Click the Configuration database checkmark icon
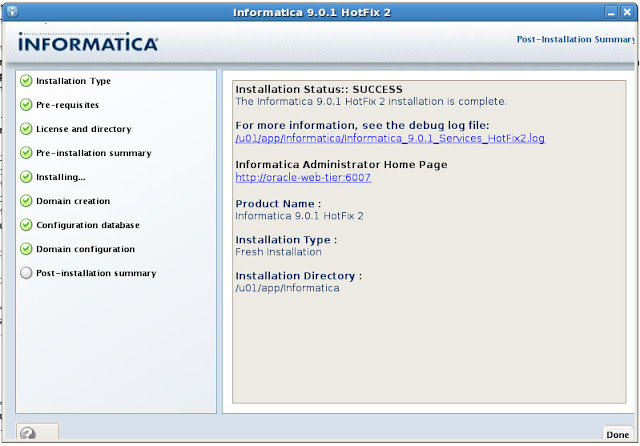Image resolution: width=640 pixels, height=446 pixels. click(x=26, y=225)
